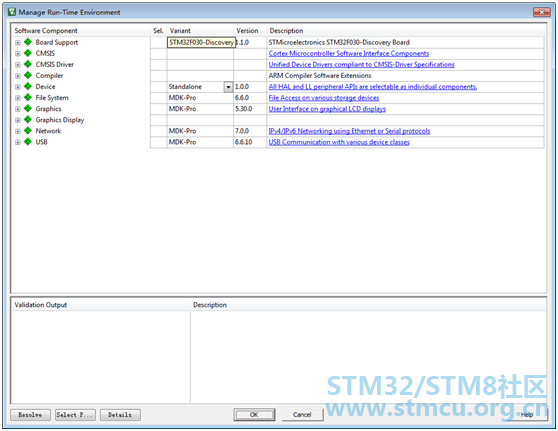Click the Software Component column header
The height and width of the screenshot is (431, 558).
click(81, 31)
